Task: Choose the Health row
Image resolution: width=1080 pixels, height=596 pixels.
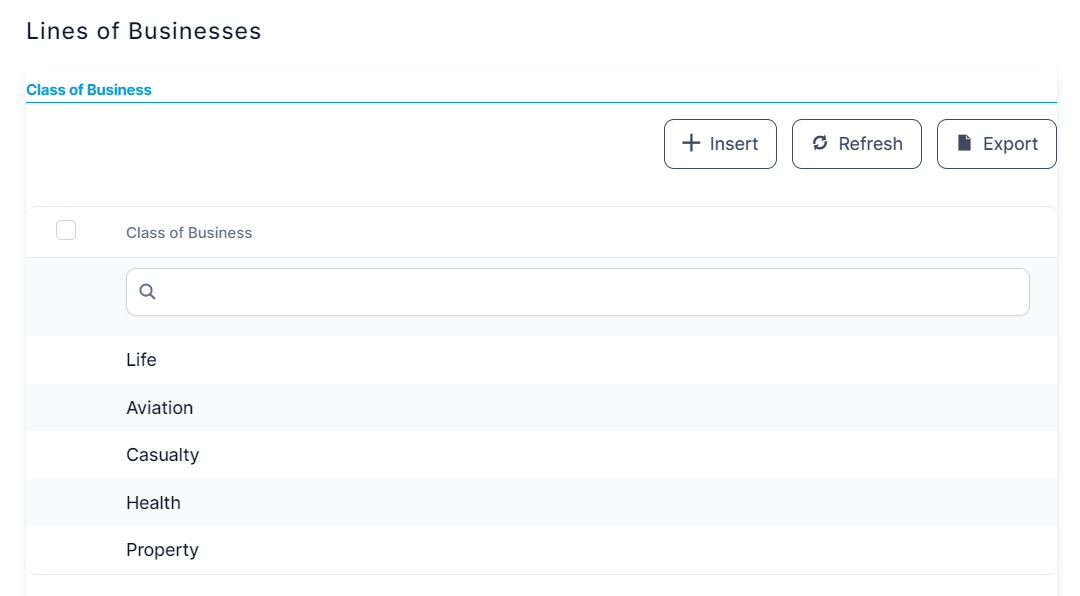Action: click(153, 503)
